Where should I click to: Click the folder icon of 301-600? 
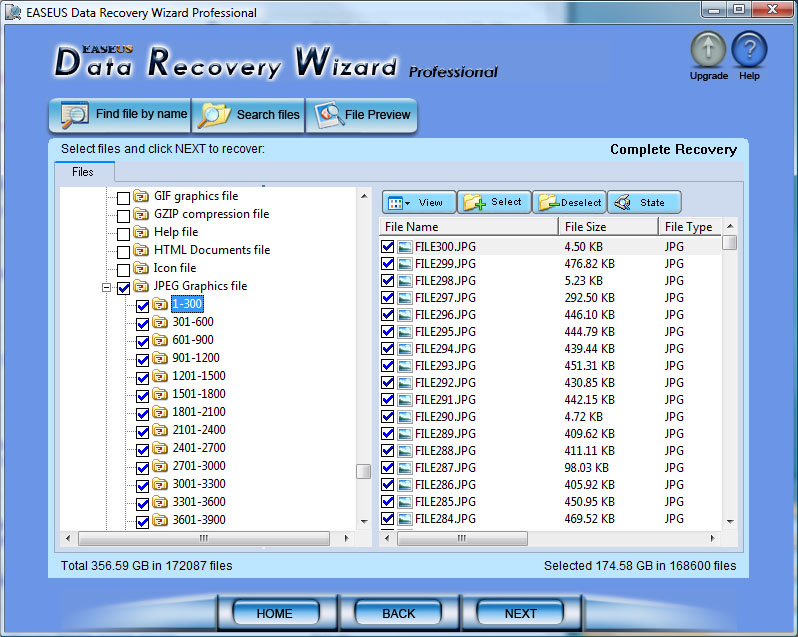(x=160, y=322)
